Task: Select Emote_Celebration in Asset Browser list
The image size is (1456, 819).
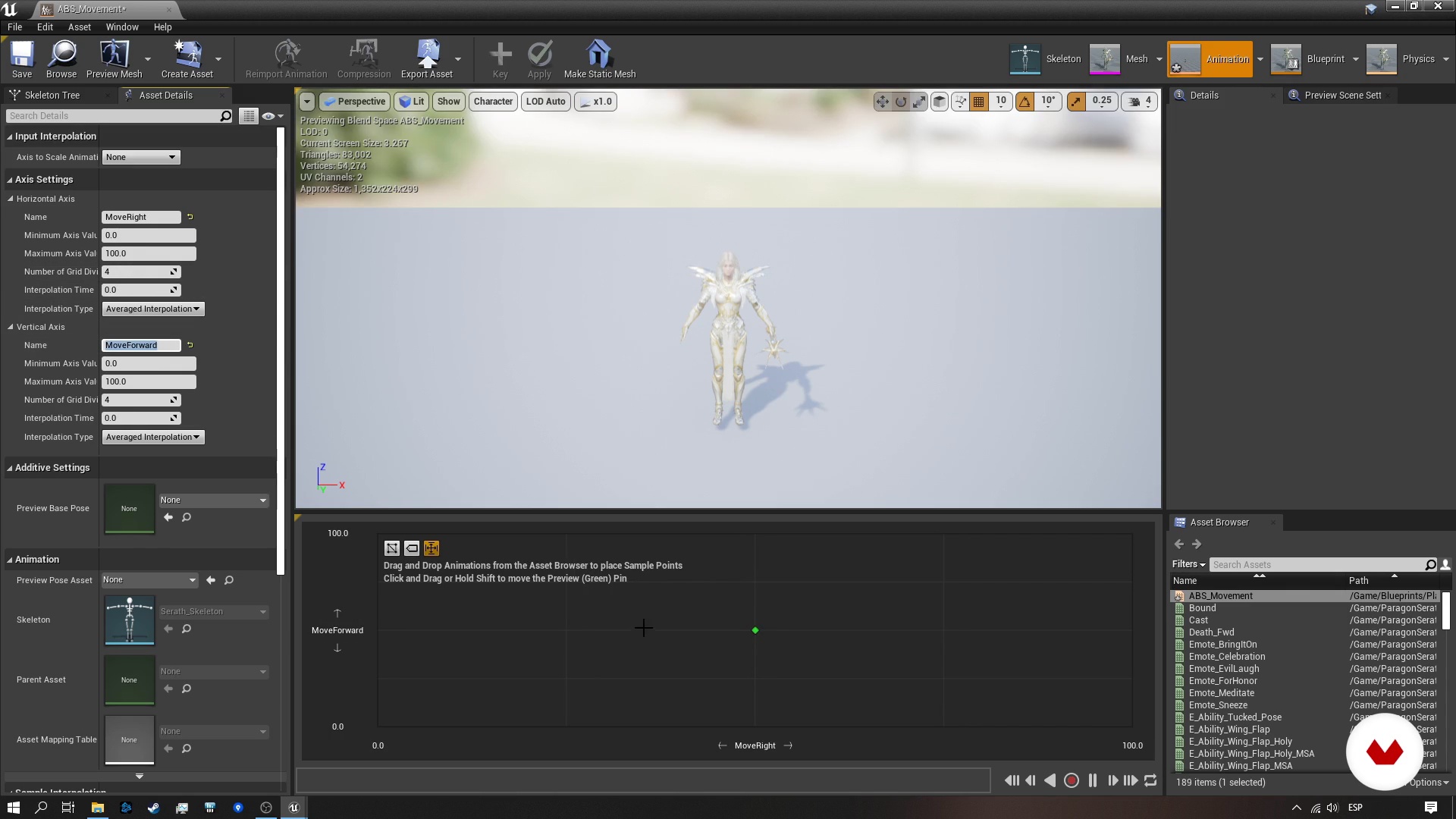Action: tap(1226, 657)
